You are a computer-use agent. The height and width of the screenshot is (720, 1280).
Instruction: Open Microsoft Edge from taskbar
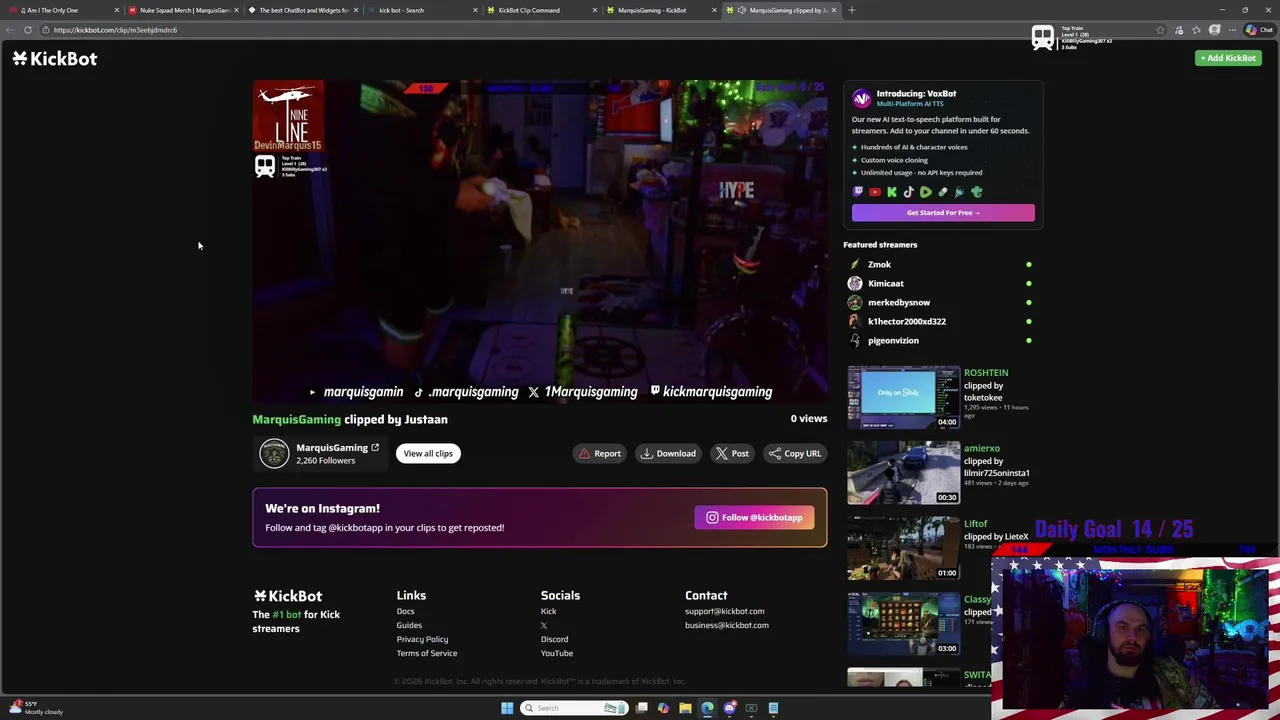tap(707, 708)
